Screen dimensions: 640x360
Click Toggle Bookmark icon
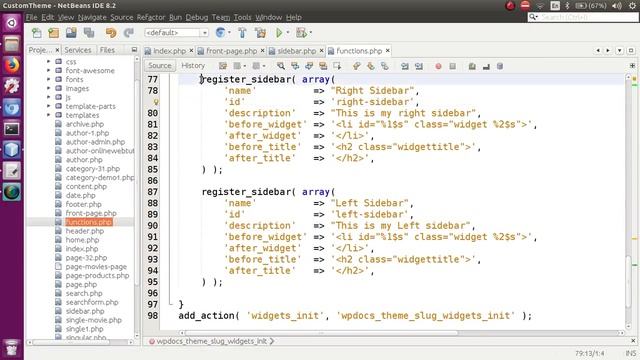click(x=384, y=66)
